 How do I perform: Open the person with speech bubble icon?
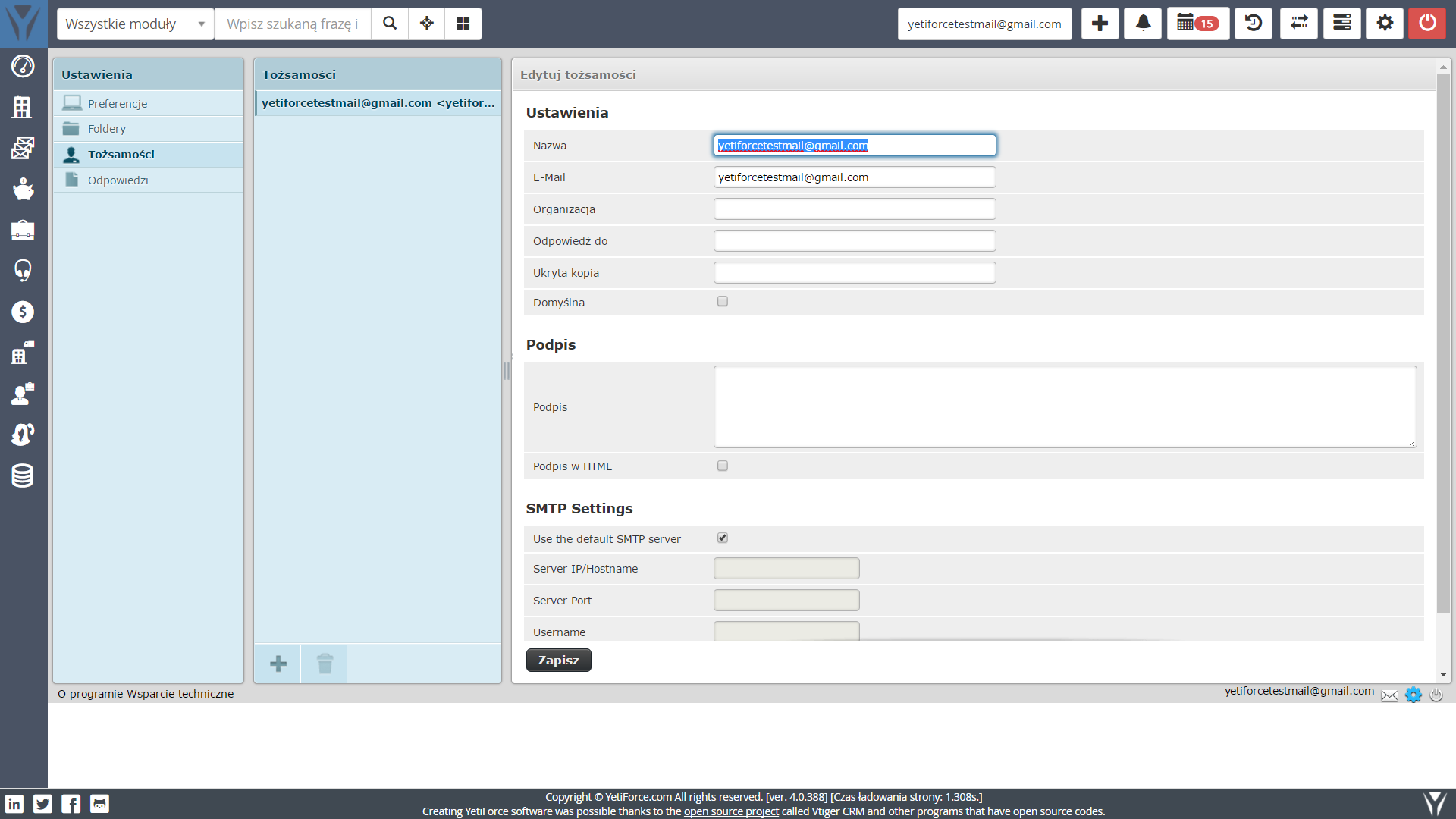(23, 394)
